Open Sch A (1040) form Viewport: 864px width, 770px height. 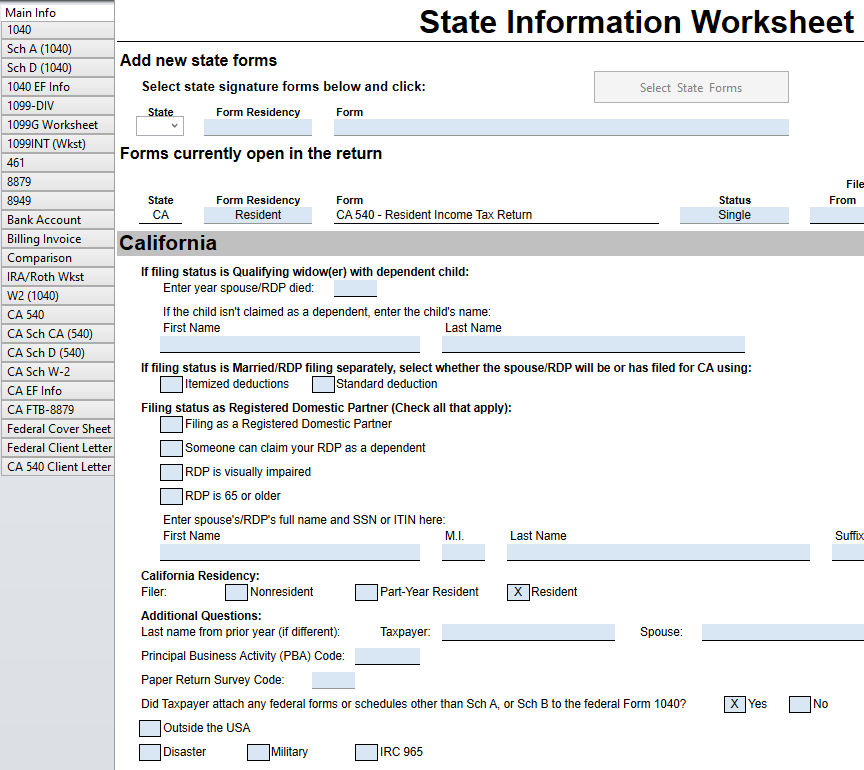coord(57,49)
